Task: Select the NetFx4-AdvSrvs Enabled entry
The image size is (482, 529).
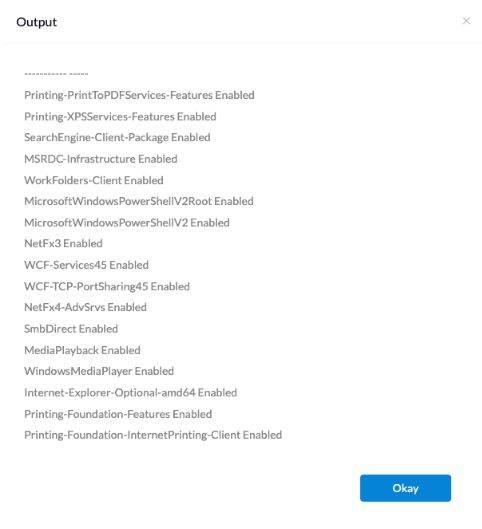Action: [85, 307]
